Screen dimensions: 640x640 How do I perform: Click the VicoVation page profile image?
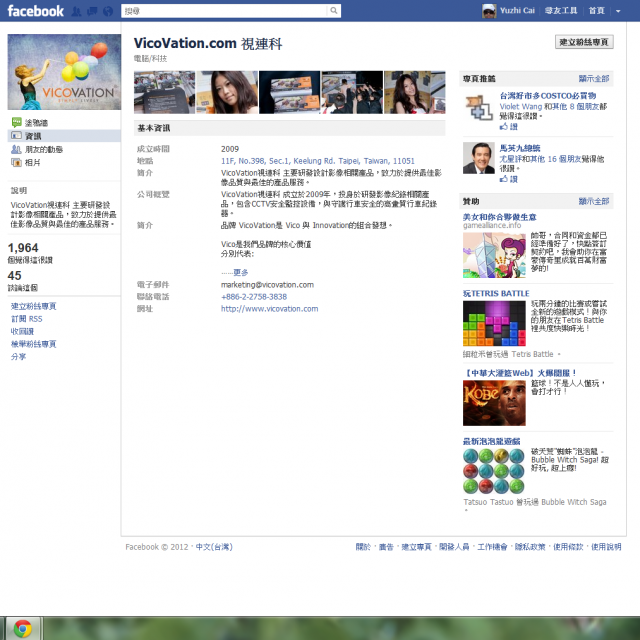[x=64, y=72]
